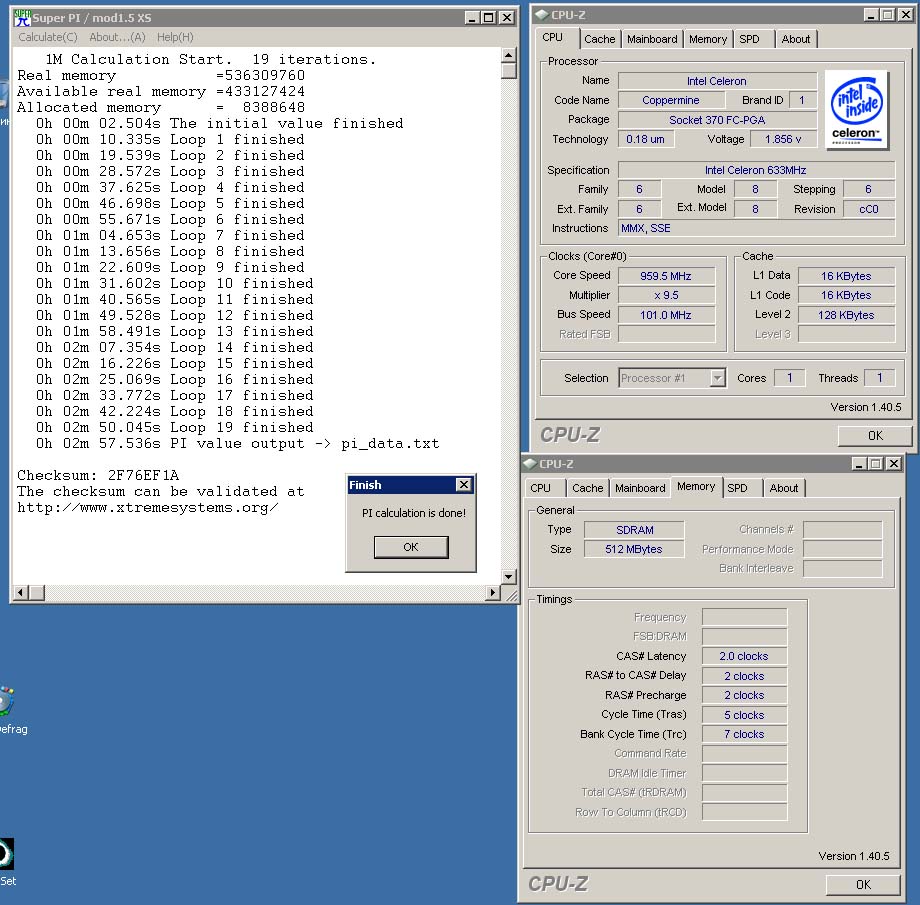Screen dimensions: 920x905
Task: Switch to Memory tab in top CPU-Z window
Action: pos(708,39)
